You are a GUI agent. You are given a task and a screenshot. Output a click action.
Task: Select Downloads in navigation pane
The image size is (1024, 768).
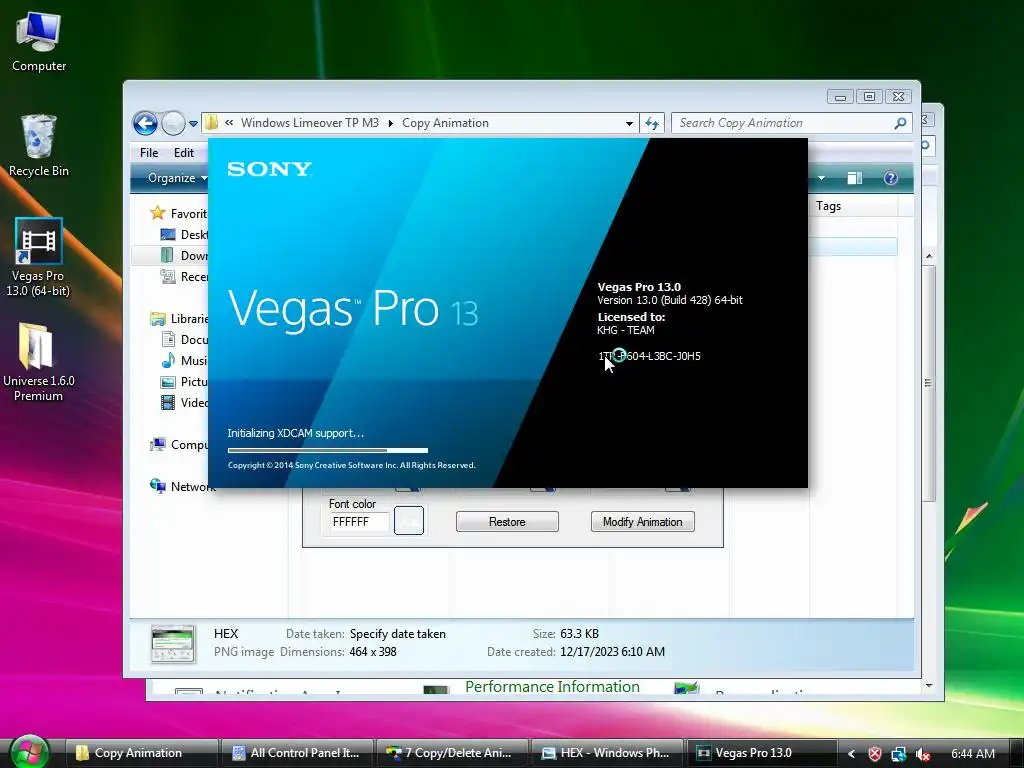184,255
